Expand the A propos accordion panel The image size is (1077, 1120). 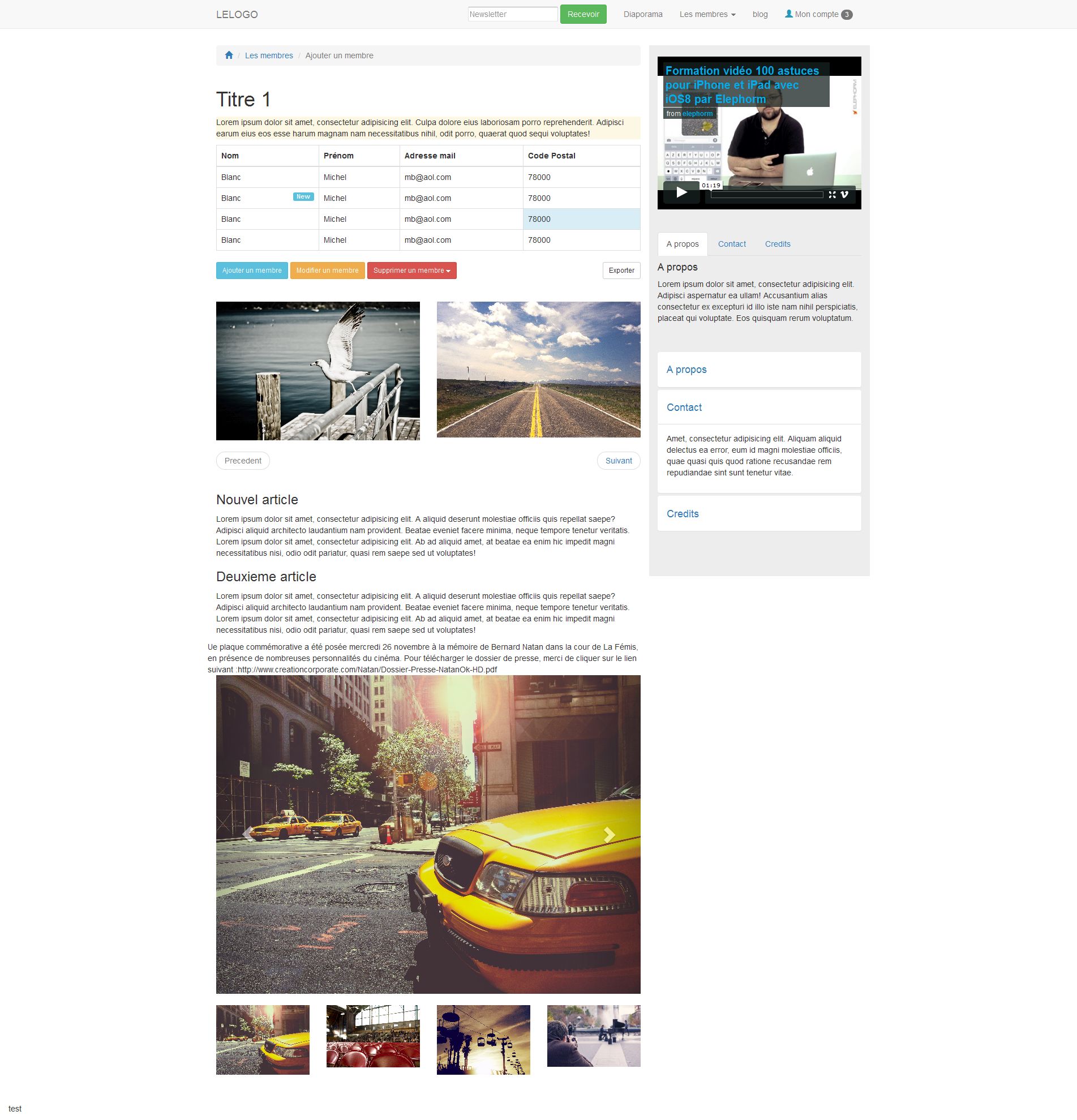pyautogui.click(x=686, y=370)
